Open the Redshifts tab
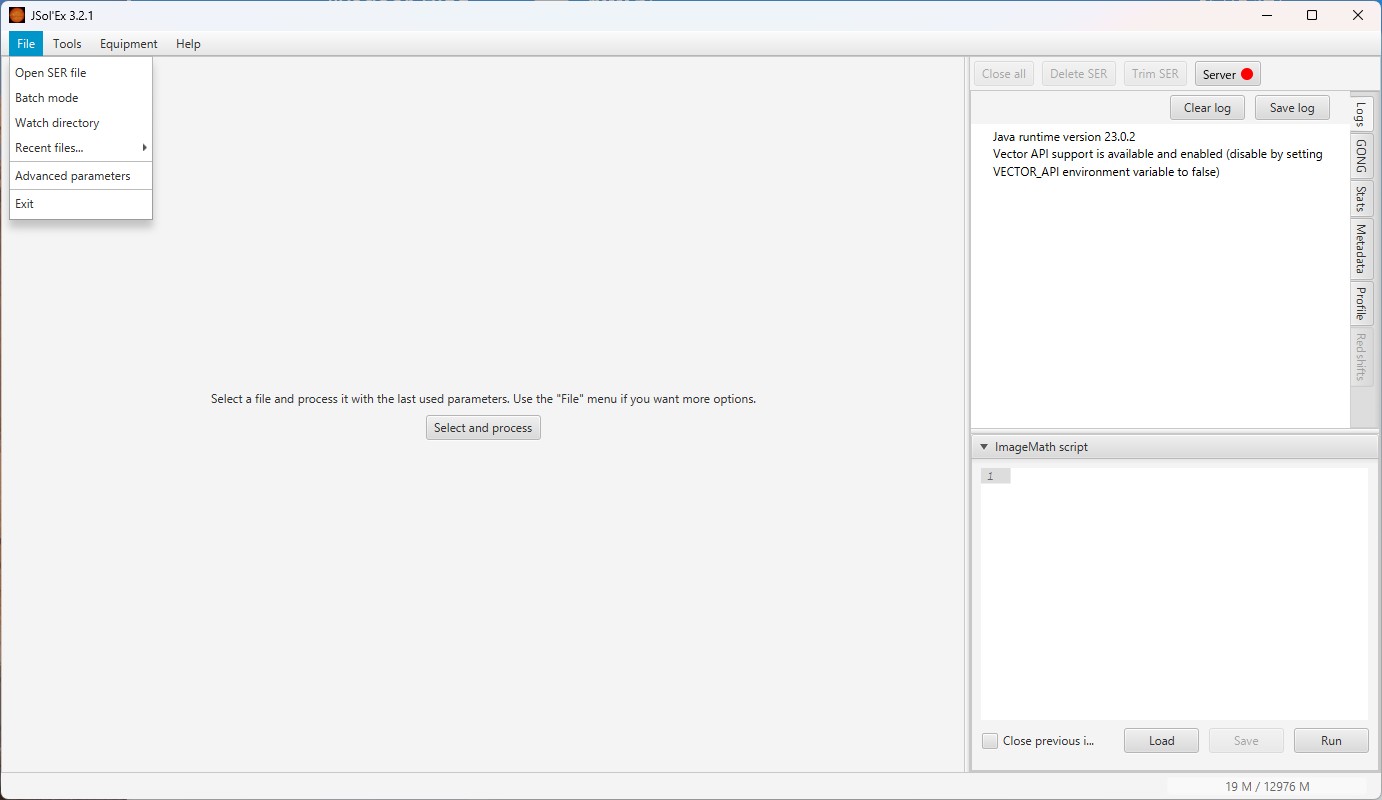The width and height of the screenshot is (1382, 800). (x=1361, y=357)
